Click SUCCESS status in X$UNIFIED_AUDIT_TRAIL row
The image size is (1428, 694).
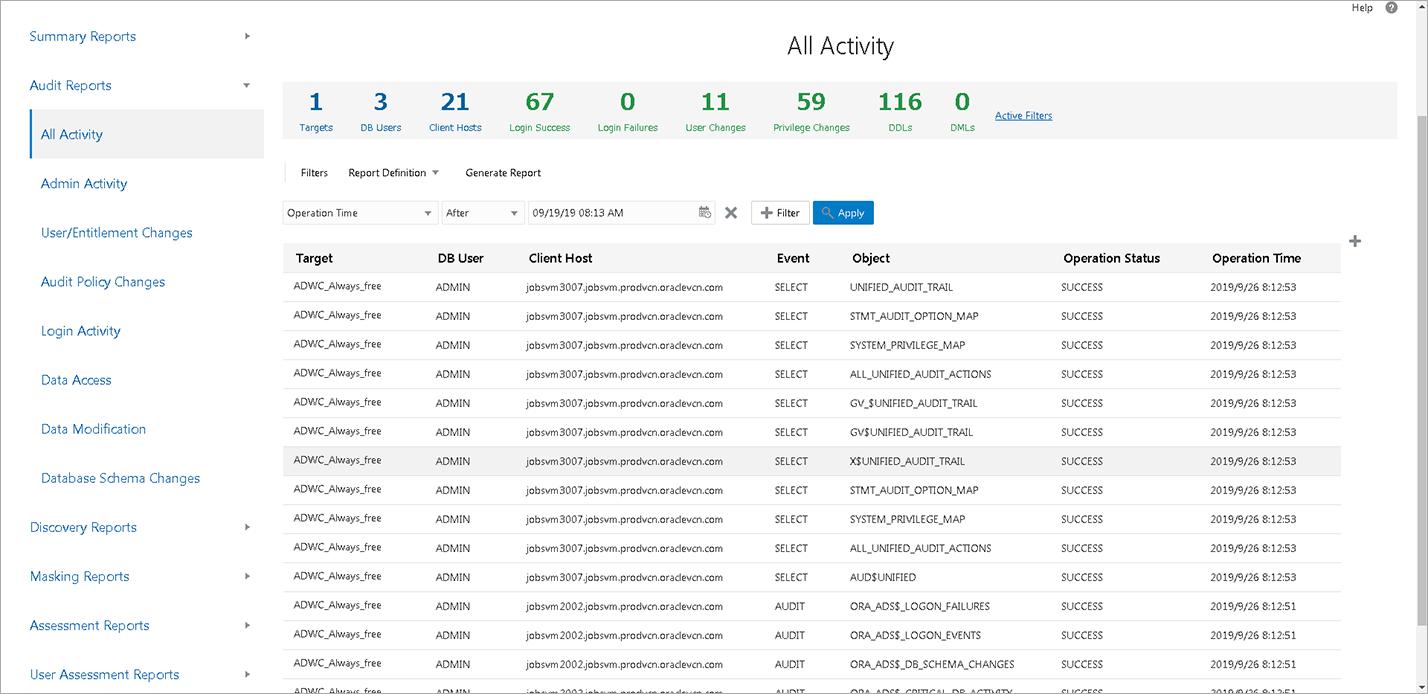[x=1082, y=461]
